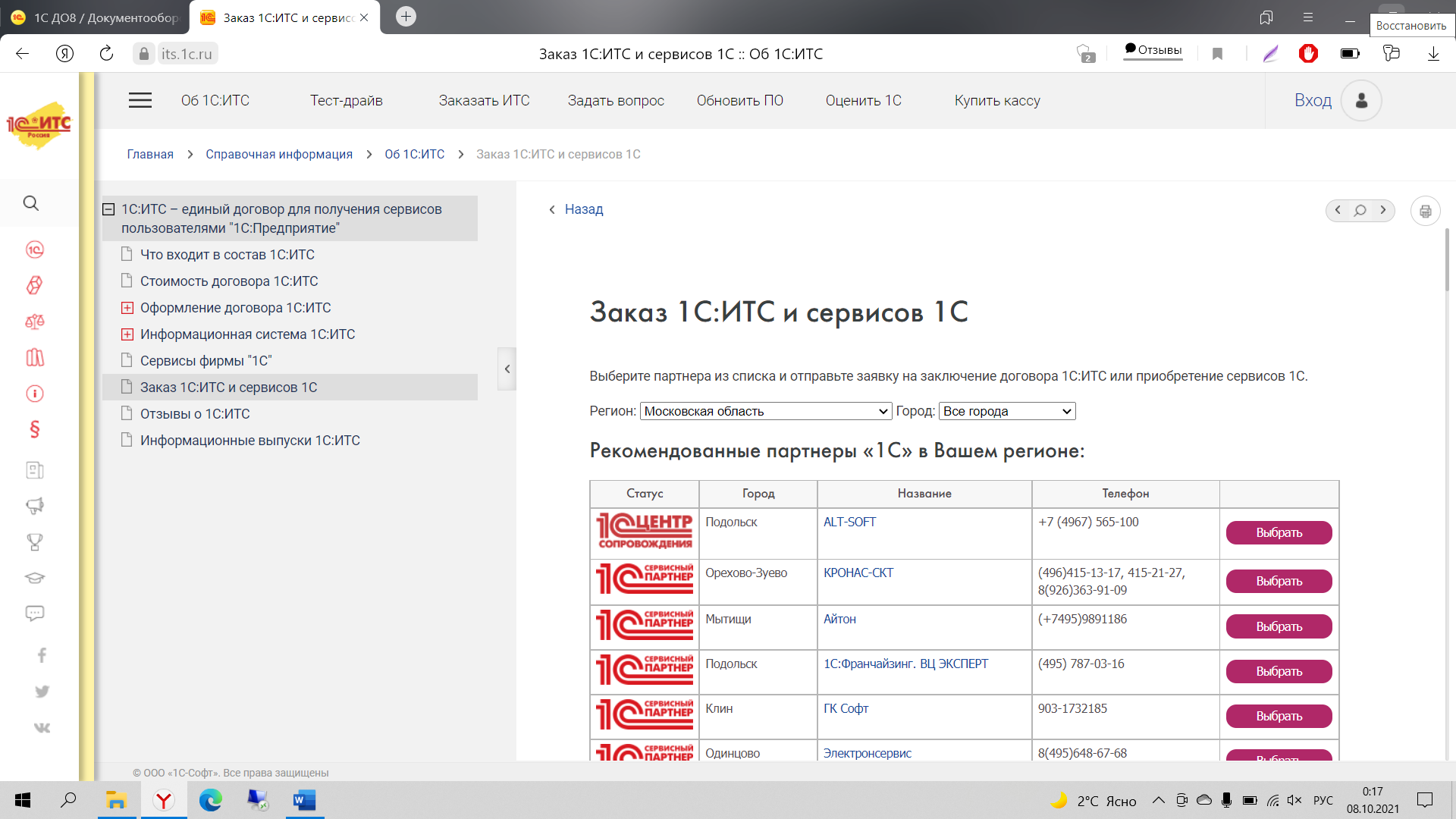Open the Тест-драйв menu item

346,100
